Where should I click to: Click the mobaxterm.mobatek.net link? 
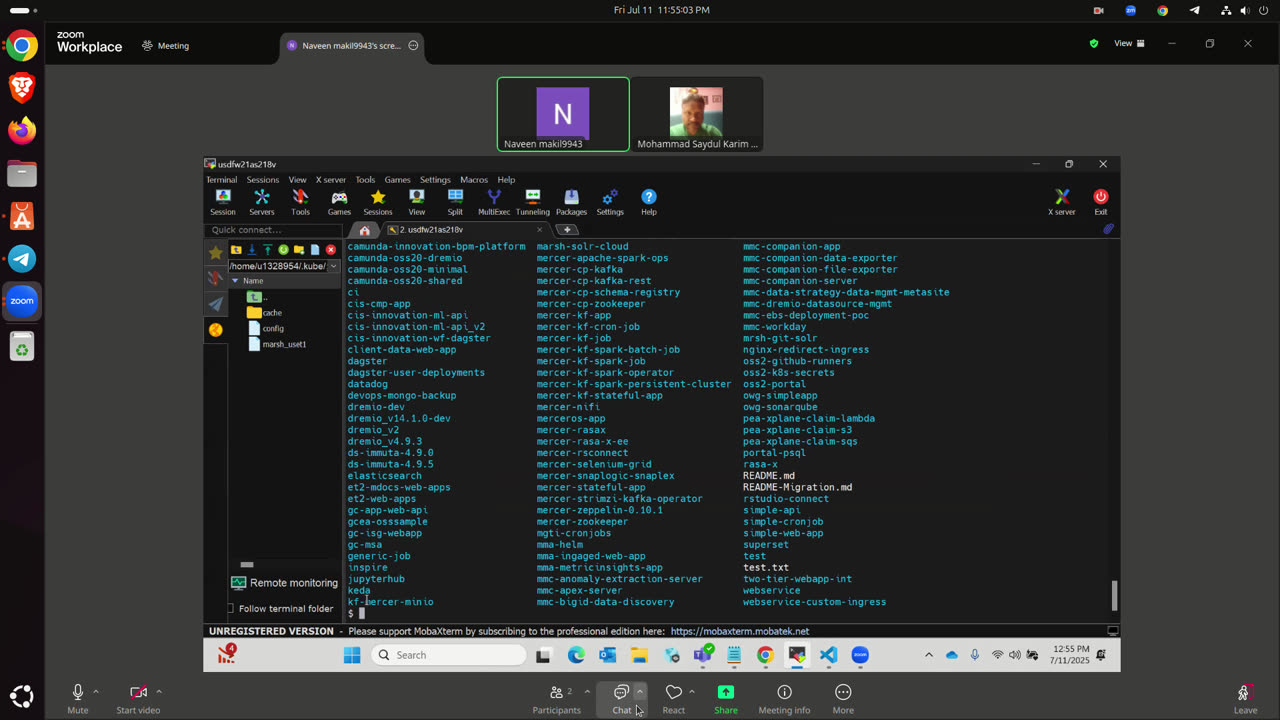(740, 631)
